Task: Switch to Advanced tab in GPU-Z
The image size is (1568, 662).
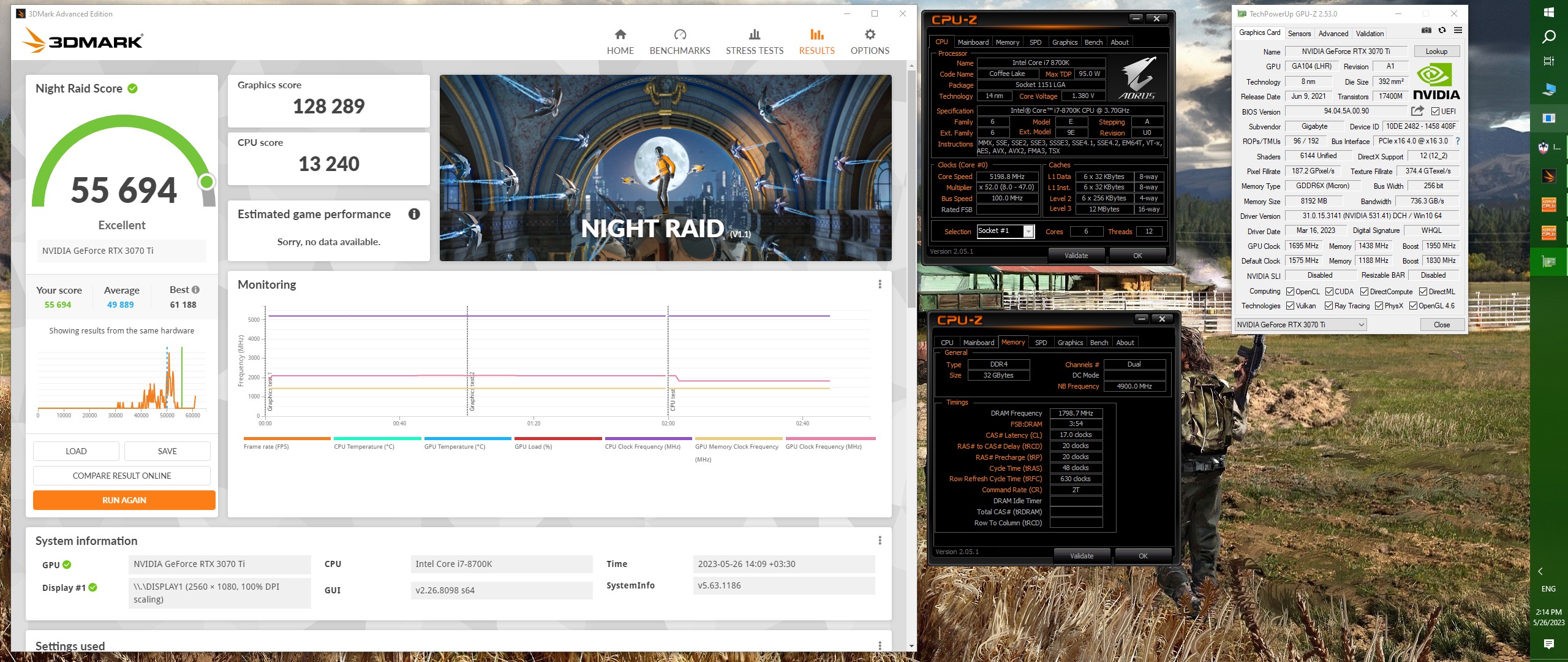Action: [1333, 34]
